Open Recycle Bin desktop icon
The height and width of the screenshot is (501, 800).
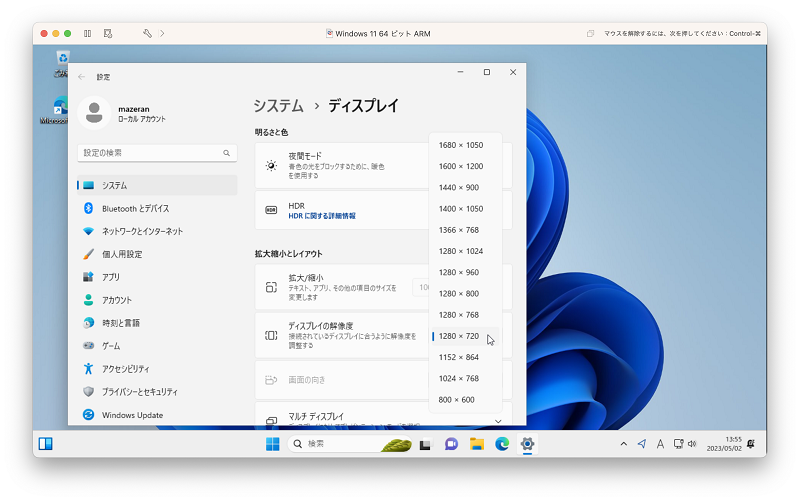pos(62,64)
